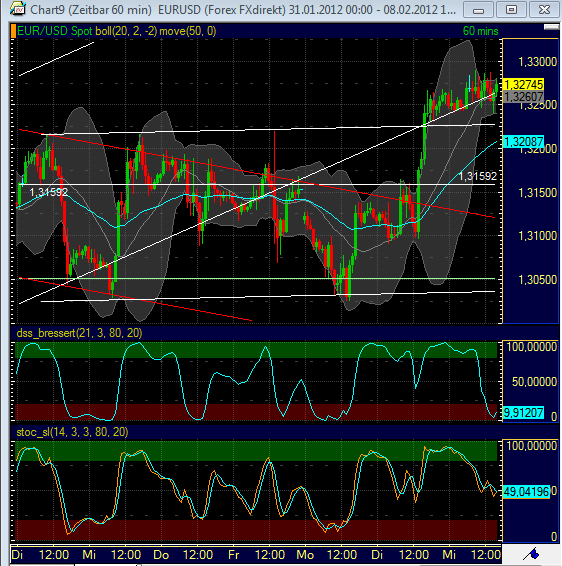Click the right 1,31592 line label in the chart

click(x=478, y=176)
